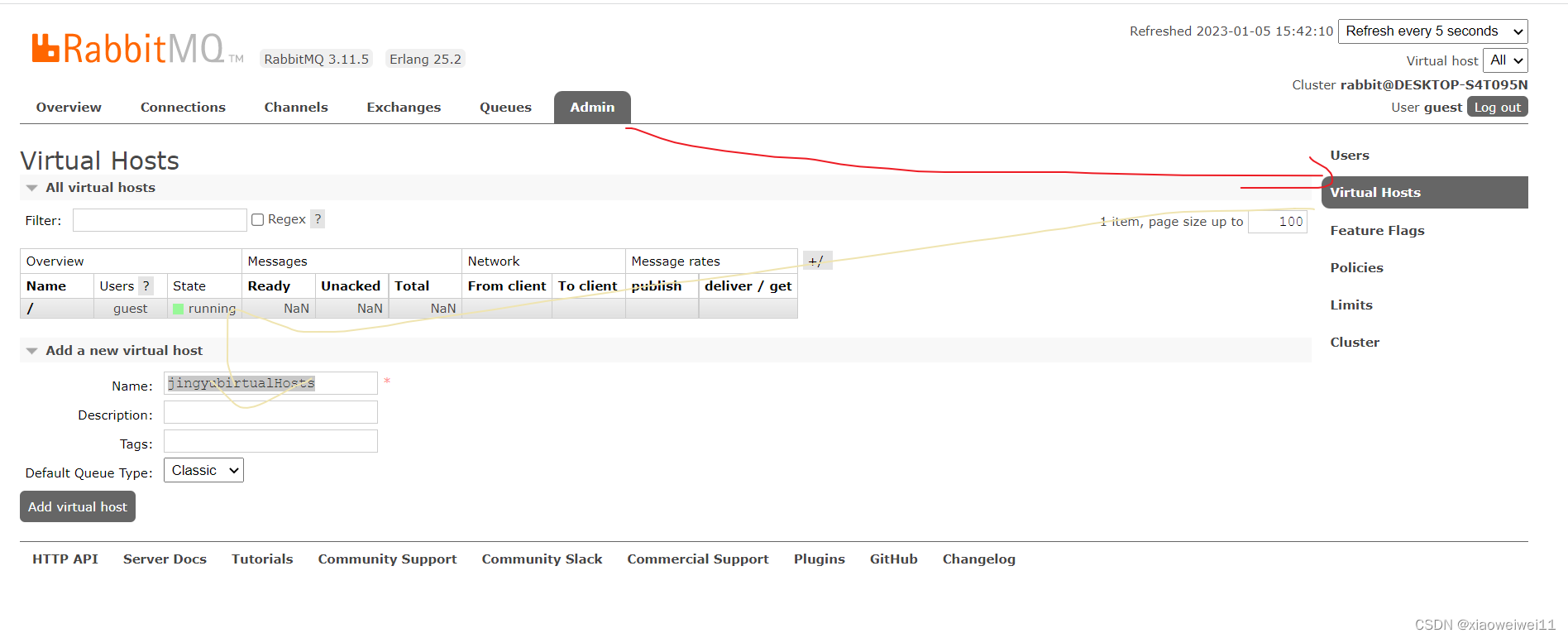This screenshot has width=1568, height=638.
Task: Open the GitHub footer link
Action: click(x=893, y=559)
